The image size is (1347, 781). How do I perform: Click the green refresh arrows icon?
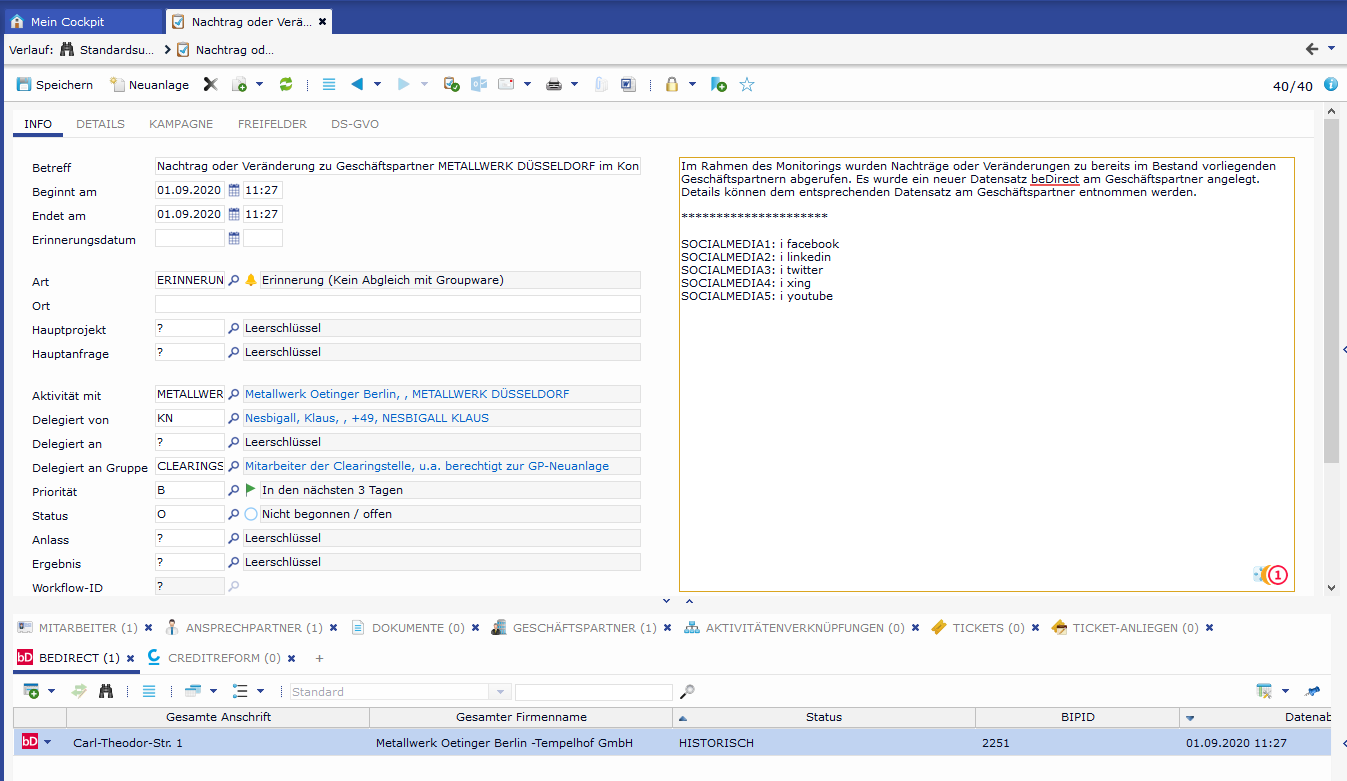(286, 85)
